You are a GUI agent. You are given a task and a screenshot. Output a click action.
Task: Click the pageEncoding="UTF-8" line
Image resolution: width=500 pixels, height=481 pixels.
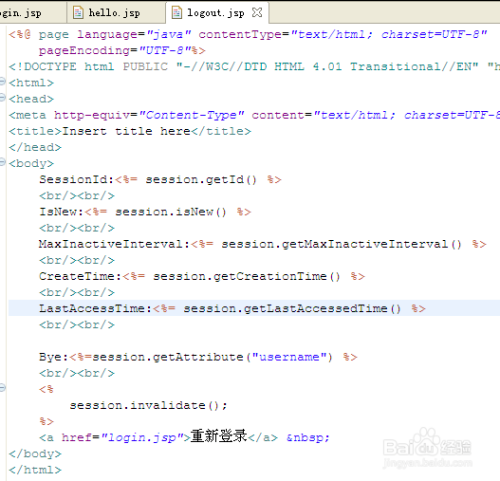click(122, 50)
